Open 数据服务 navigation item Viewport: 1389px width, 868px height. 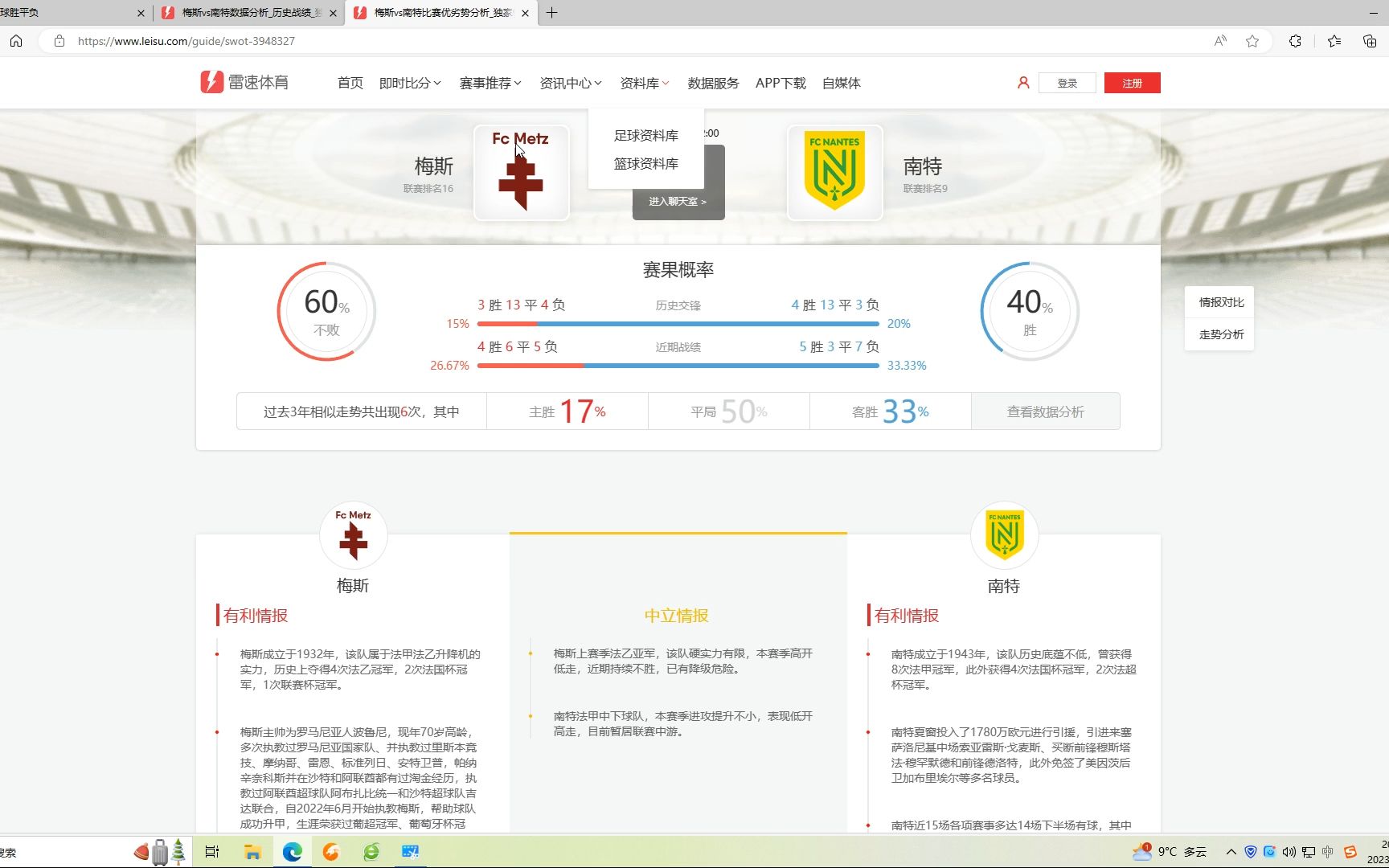click(x=714, y=83)
